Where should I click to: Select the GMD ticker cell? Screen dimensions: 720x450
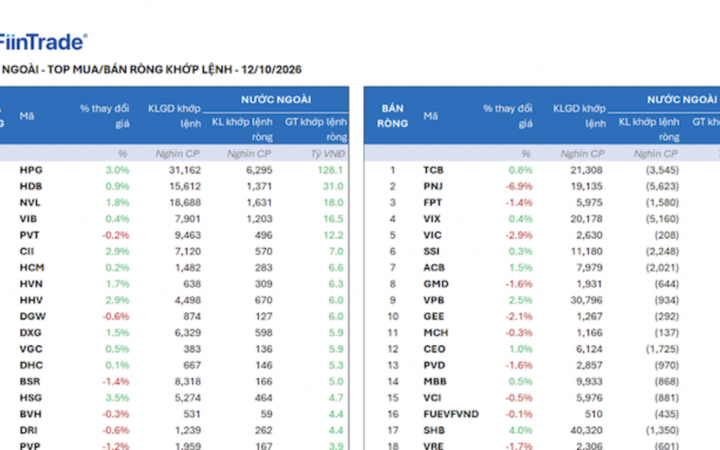pyautogui.click(x=436, y=284)
